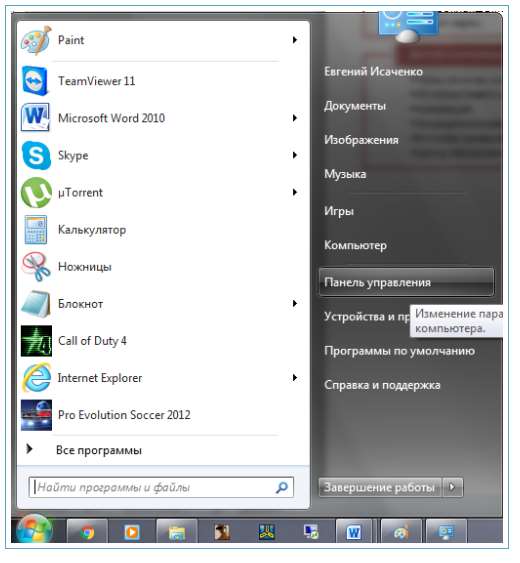This screenshot has height=563, width=520.
Task: Open the media player taskbar icon
Action: (132, 532)
